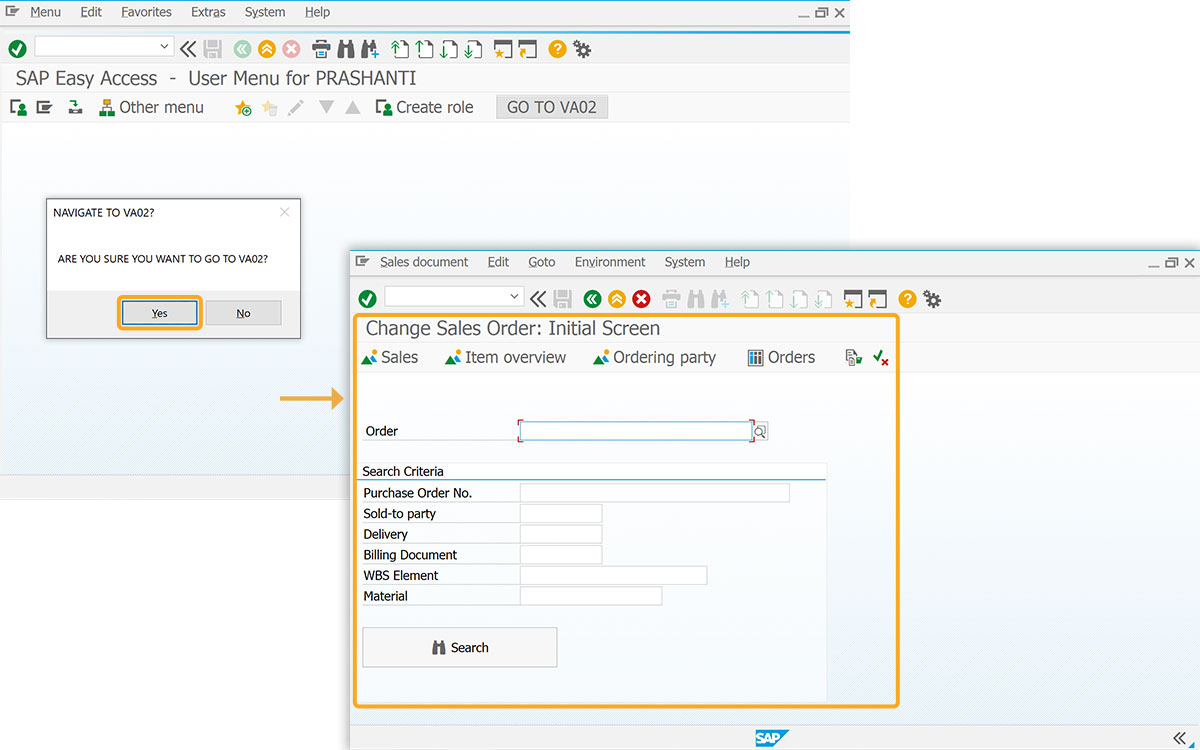Click Print icon in Easy Access toolbar
This screenshot has width=1200, height=750.
click(x=321, y=48)
